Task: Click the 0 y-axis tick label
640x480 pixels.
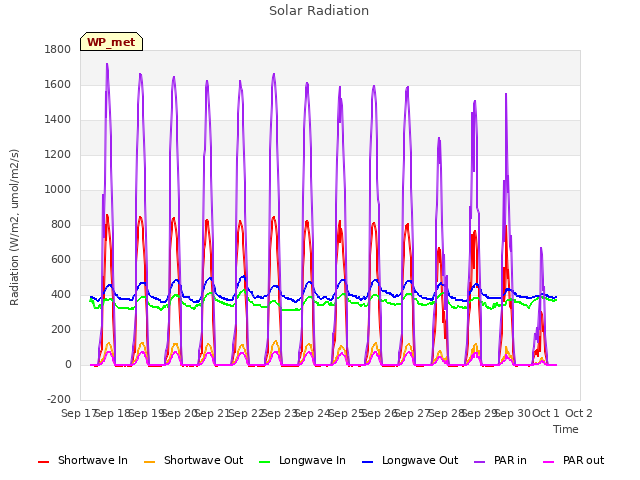Action: (x=68, y=364)
